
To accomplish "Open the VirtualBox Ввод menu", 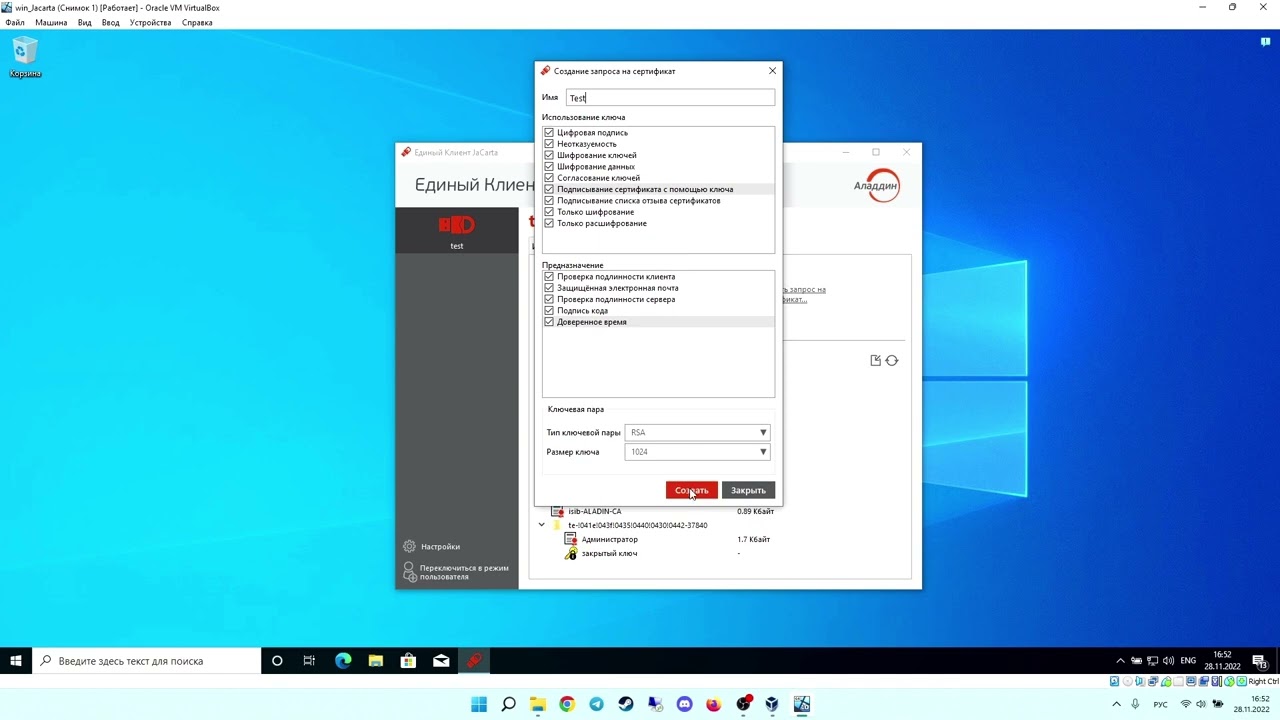I will (x=111, y=22).
